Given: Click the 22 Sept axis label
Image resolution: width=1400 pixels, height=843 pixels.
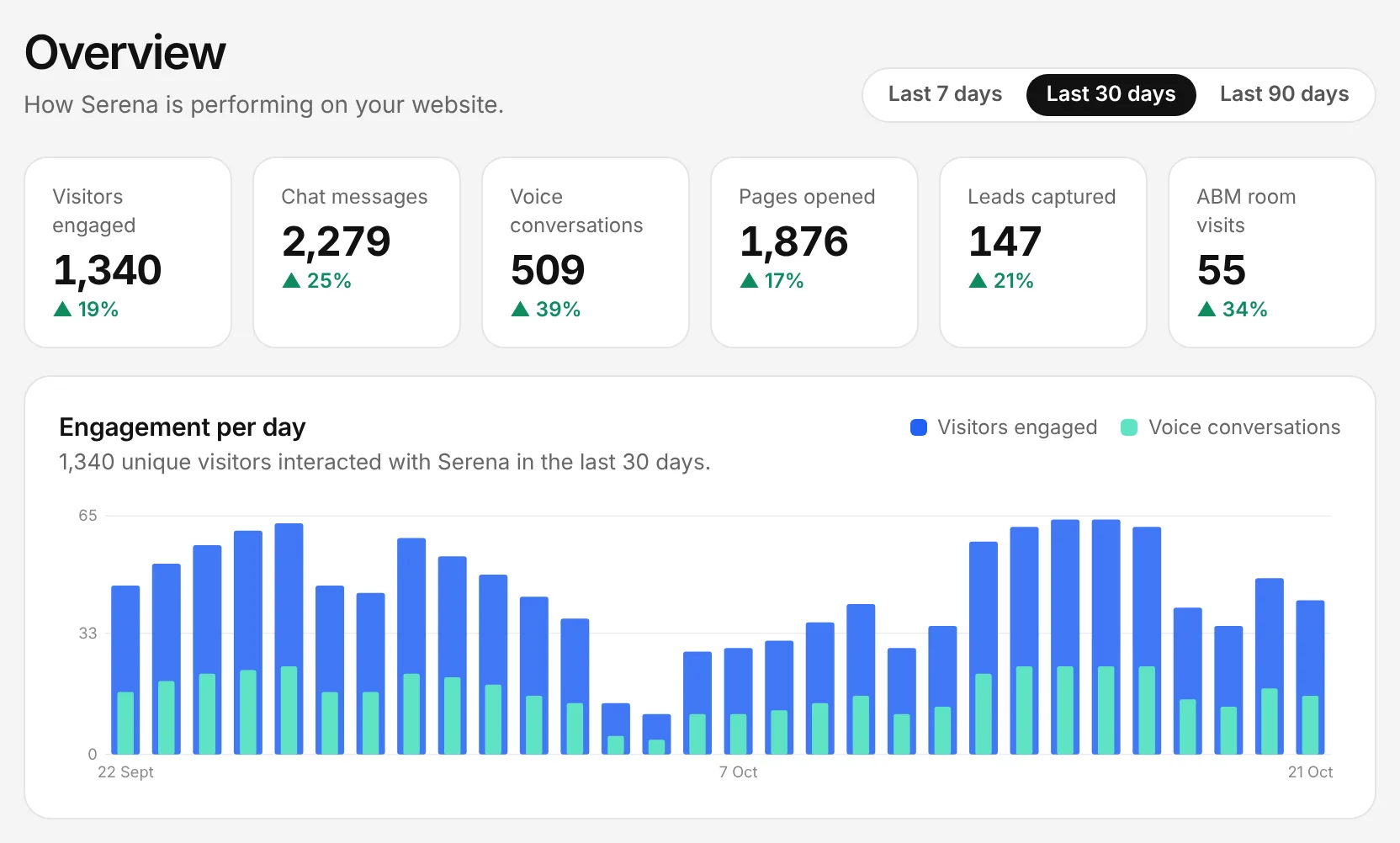Looking at the screenshot, I should click(x=125, y=772).
